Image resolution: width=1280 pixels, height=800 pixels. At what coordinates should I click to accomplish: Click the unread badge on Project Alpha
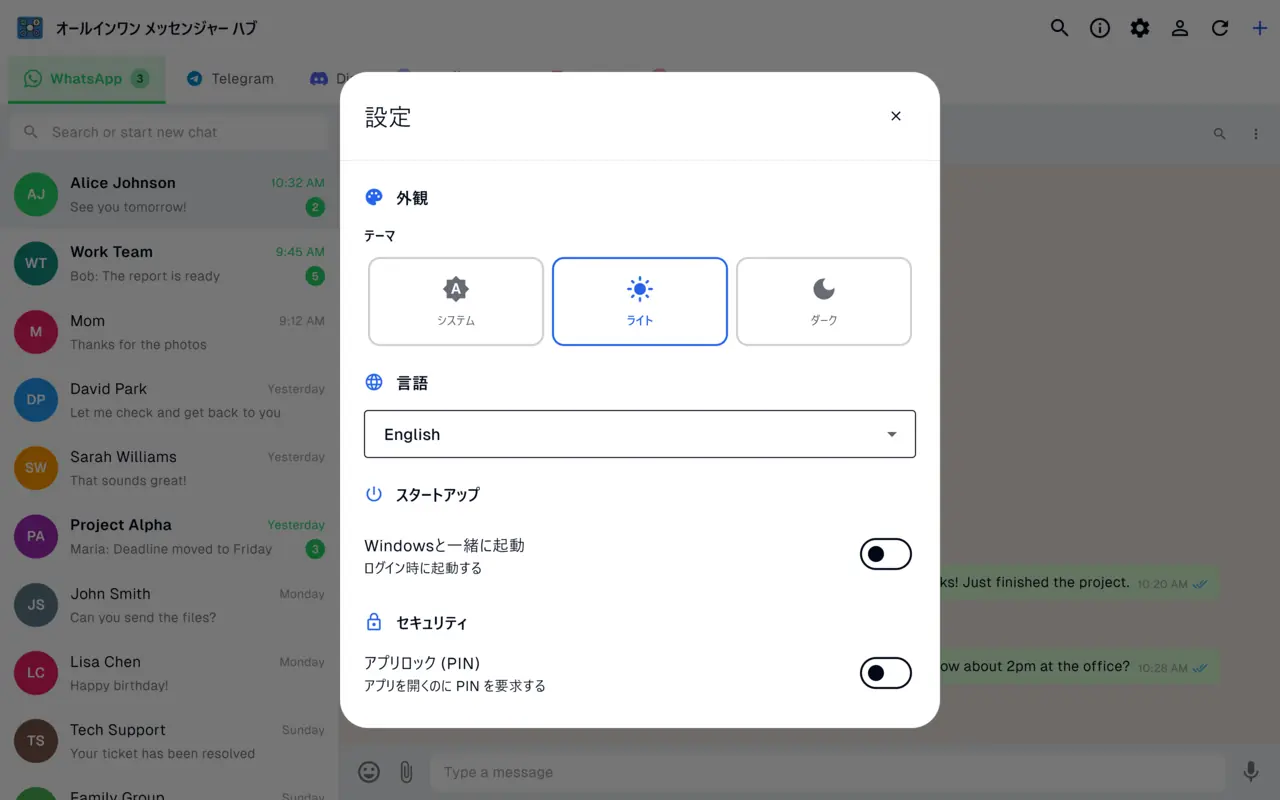pos(315,549)
